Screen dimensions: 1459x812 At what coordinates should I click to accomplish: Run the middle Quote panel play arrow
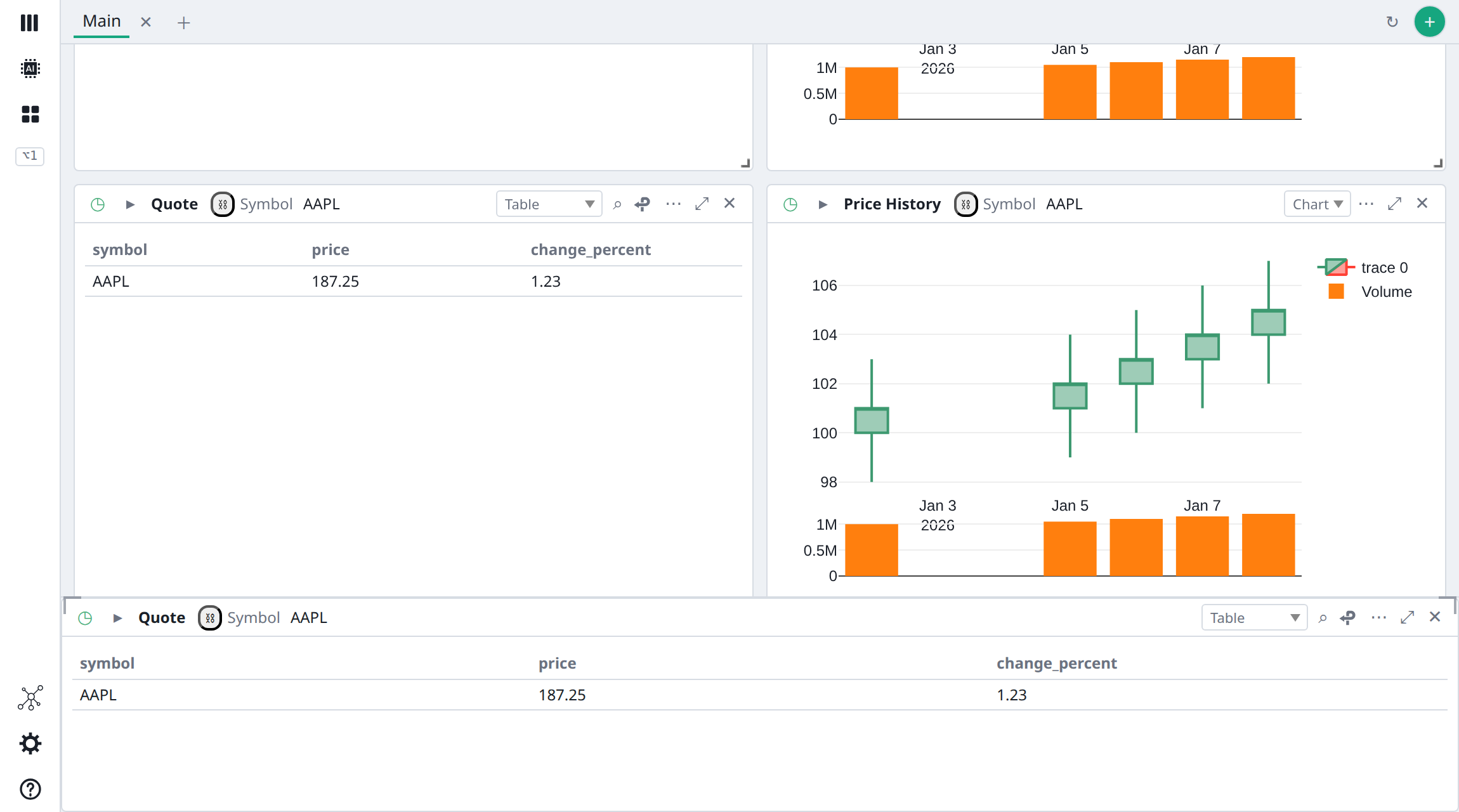[130, 204]
